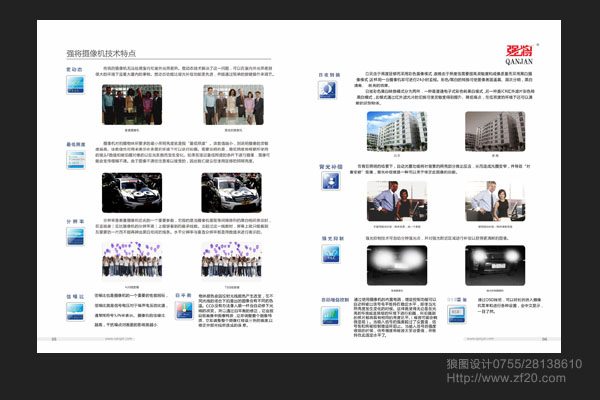Screen dimensions: 600x400
Task: Open the black-and-white building photo
Action: (x=495, y=131)
